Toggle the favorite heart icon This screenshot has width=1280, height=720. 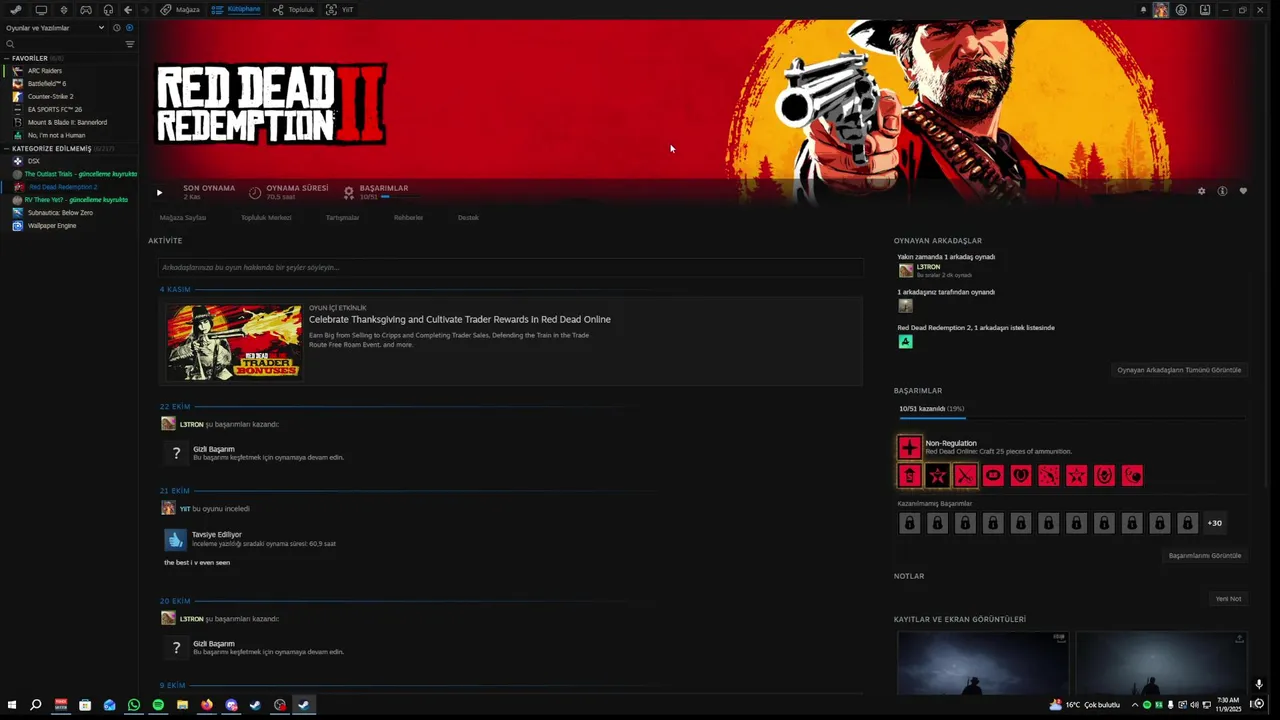click(1243, 191)
